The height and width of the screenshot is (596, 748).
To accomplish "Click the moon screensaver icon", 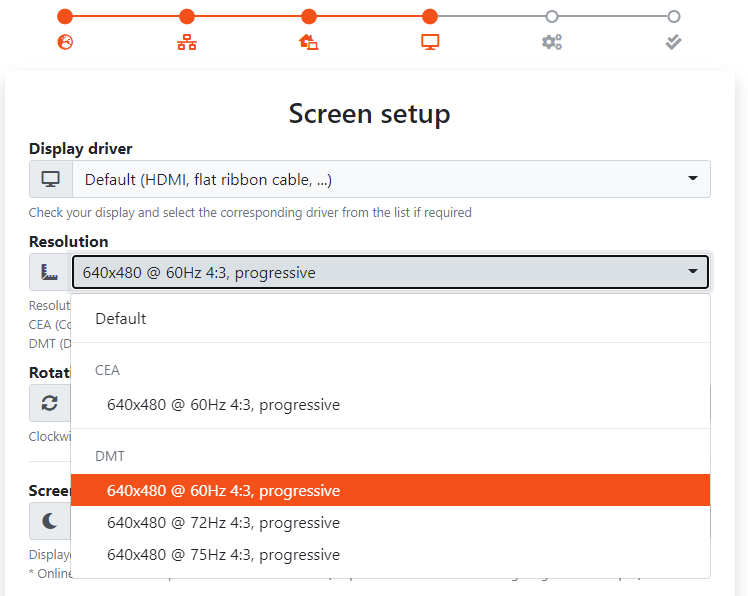I will tap(50, 521).
